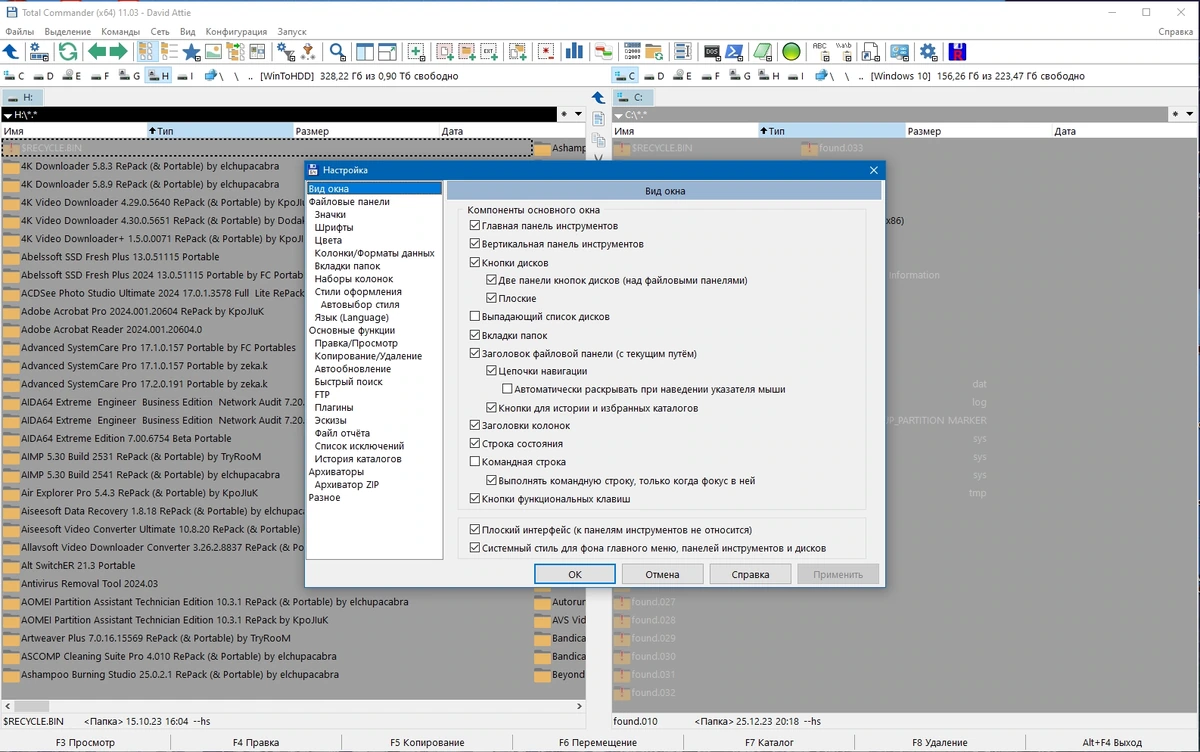Click the gear configuration toolbar icon
The image size is (1200, 752).
(928, 52)
